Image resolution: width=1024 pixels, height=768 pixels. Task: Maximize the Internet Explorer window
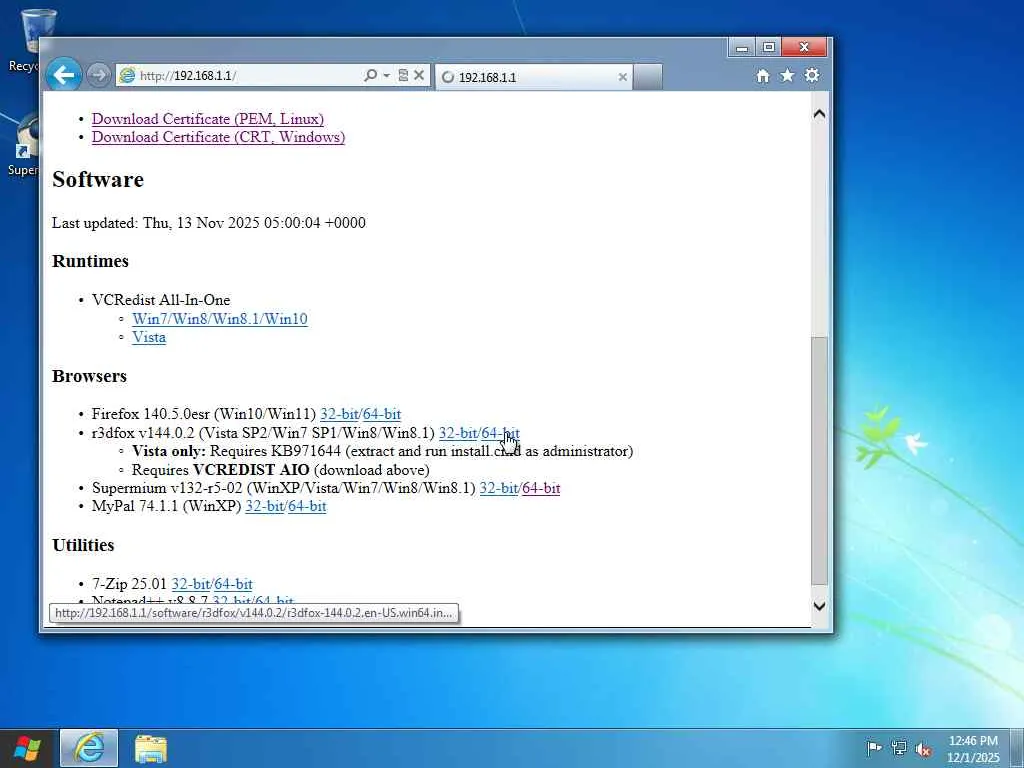(x=769, y=47)
